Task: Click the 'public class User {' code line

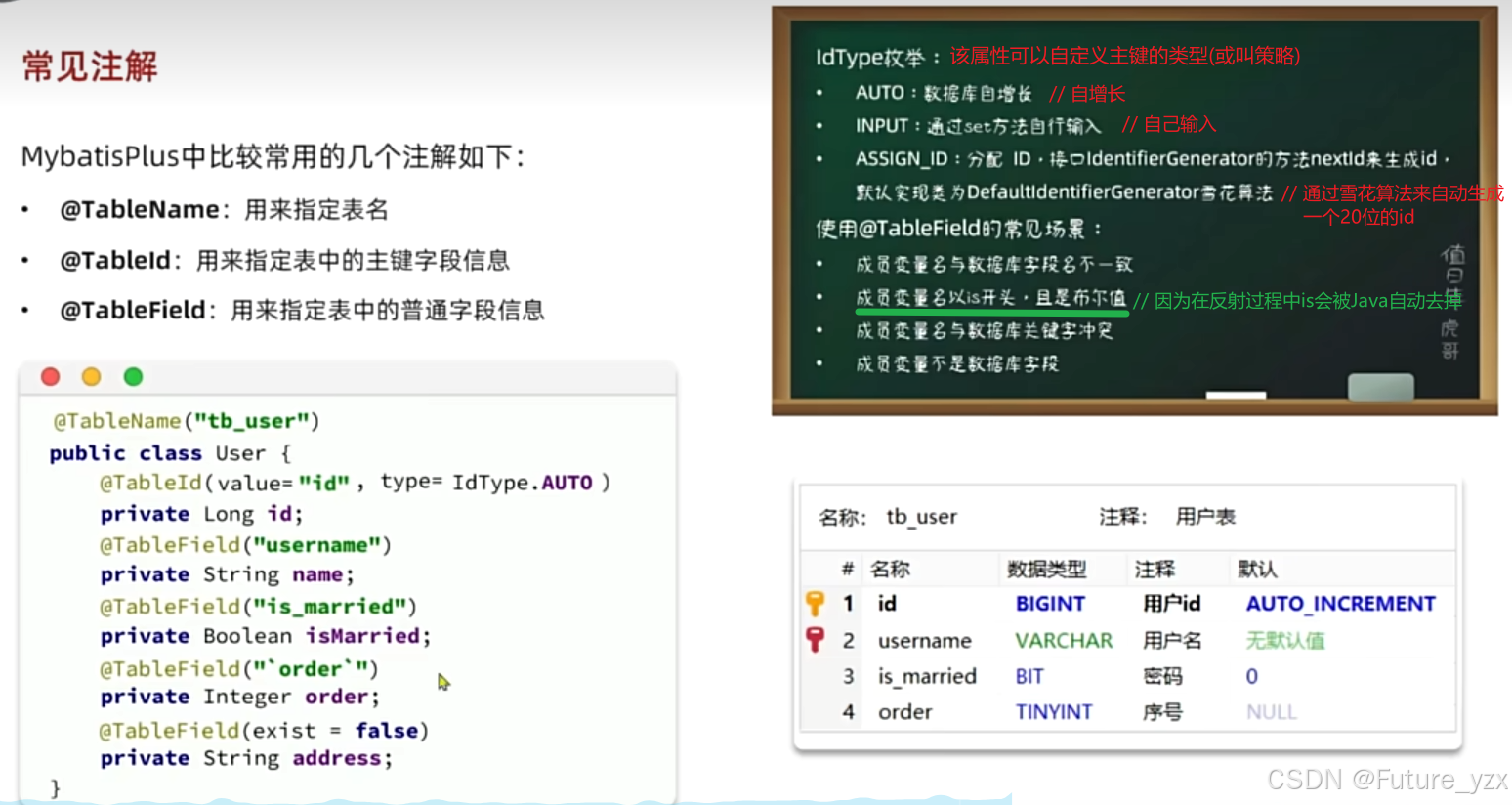Action: click(170, 453)
